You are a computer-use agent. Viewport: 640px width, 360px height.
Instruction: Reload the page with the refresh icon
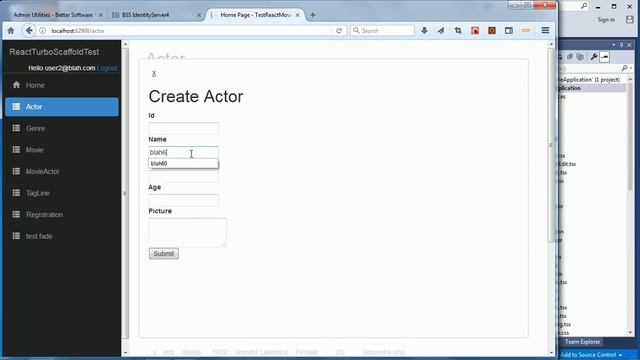click(x=339, y=31)
